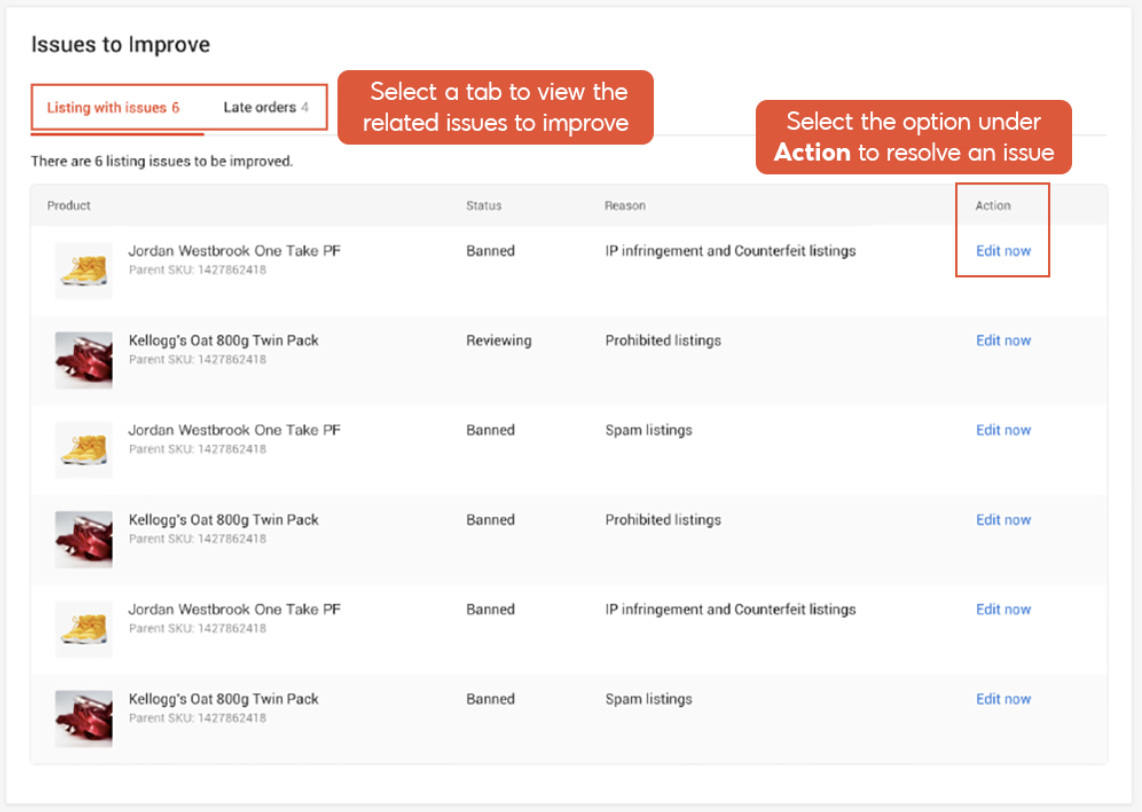Click Edit now on the last Kellogg's Spam row
Viewport: 1142px width, 812px height.
(1003, 699)
